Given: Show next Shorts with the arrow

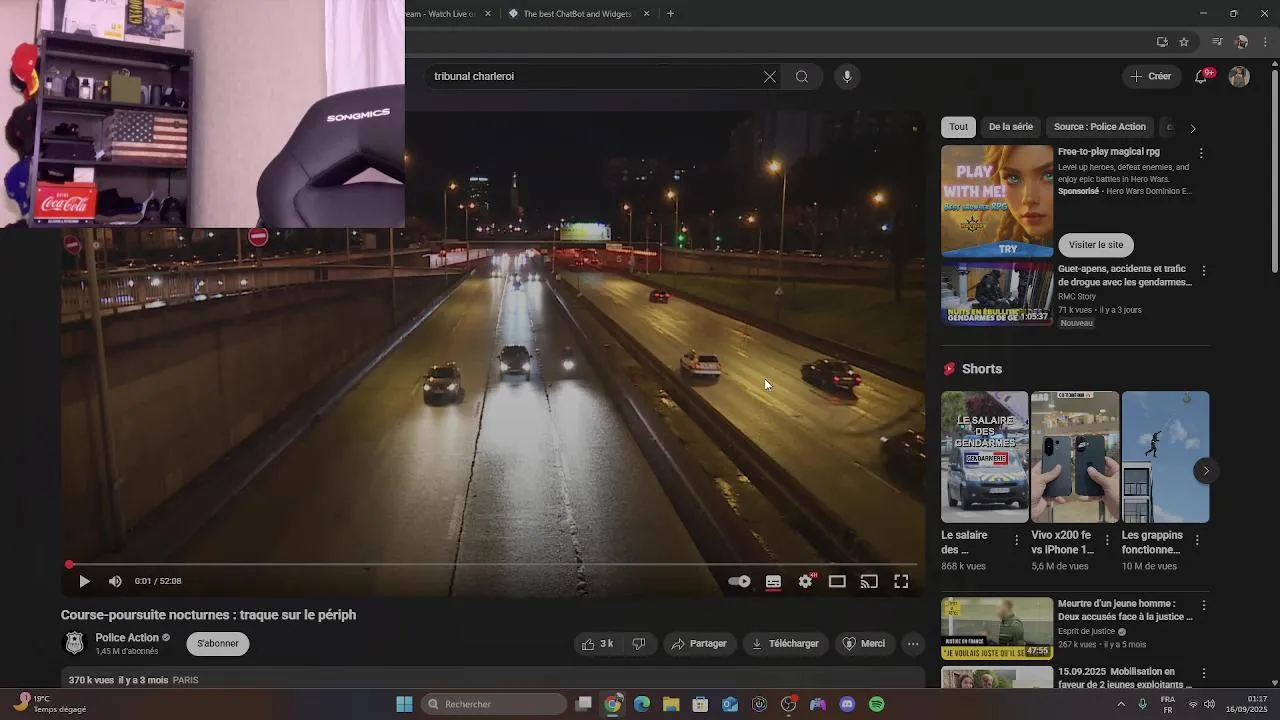Looking at the screenshot, I should (x=1206, y=471).
